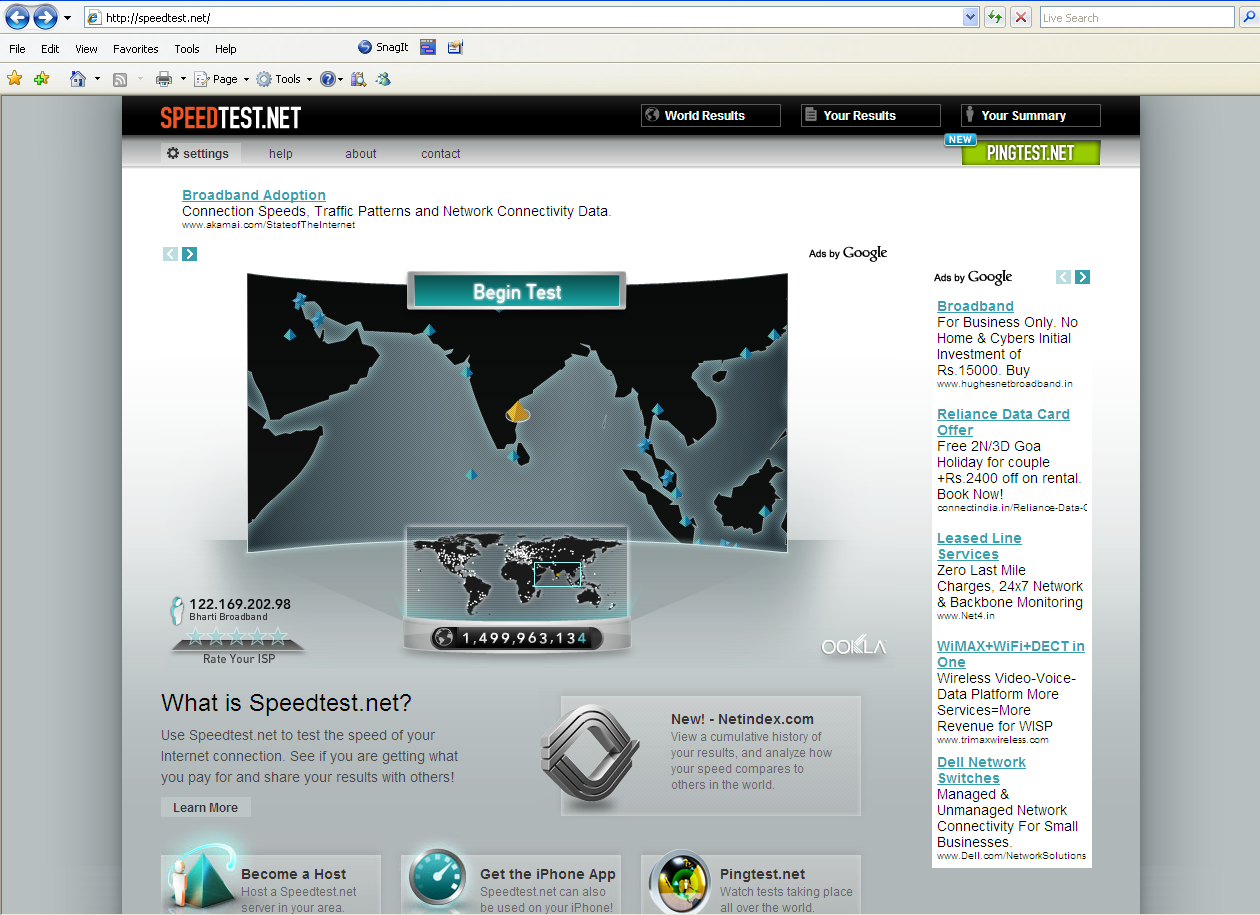Click the Research toolbar icon
The height and width of the screenshot is (915, 1260).
(x=359, y=79)
